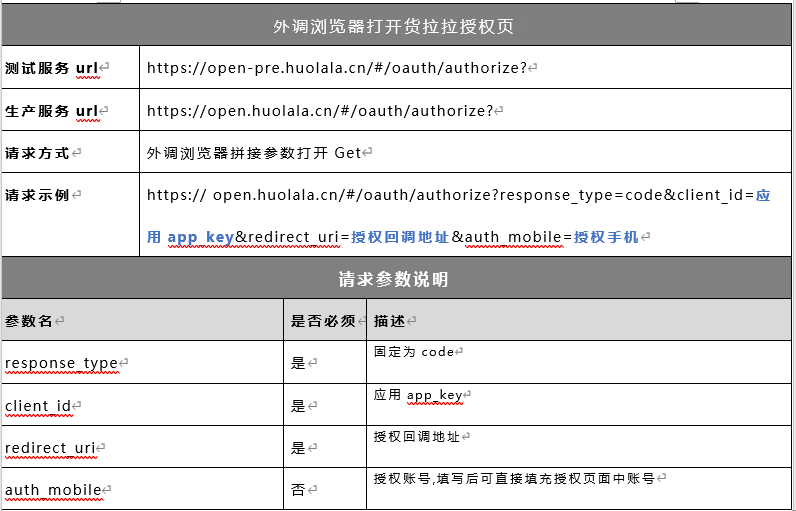Select the '请求方式' label cell
The height and width of the screenshot is (511, 796).
pos(71,152)
